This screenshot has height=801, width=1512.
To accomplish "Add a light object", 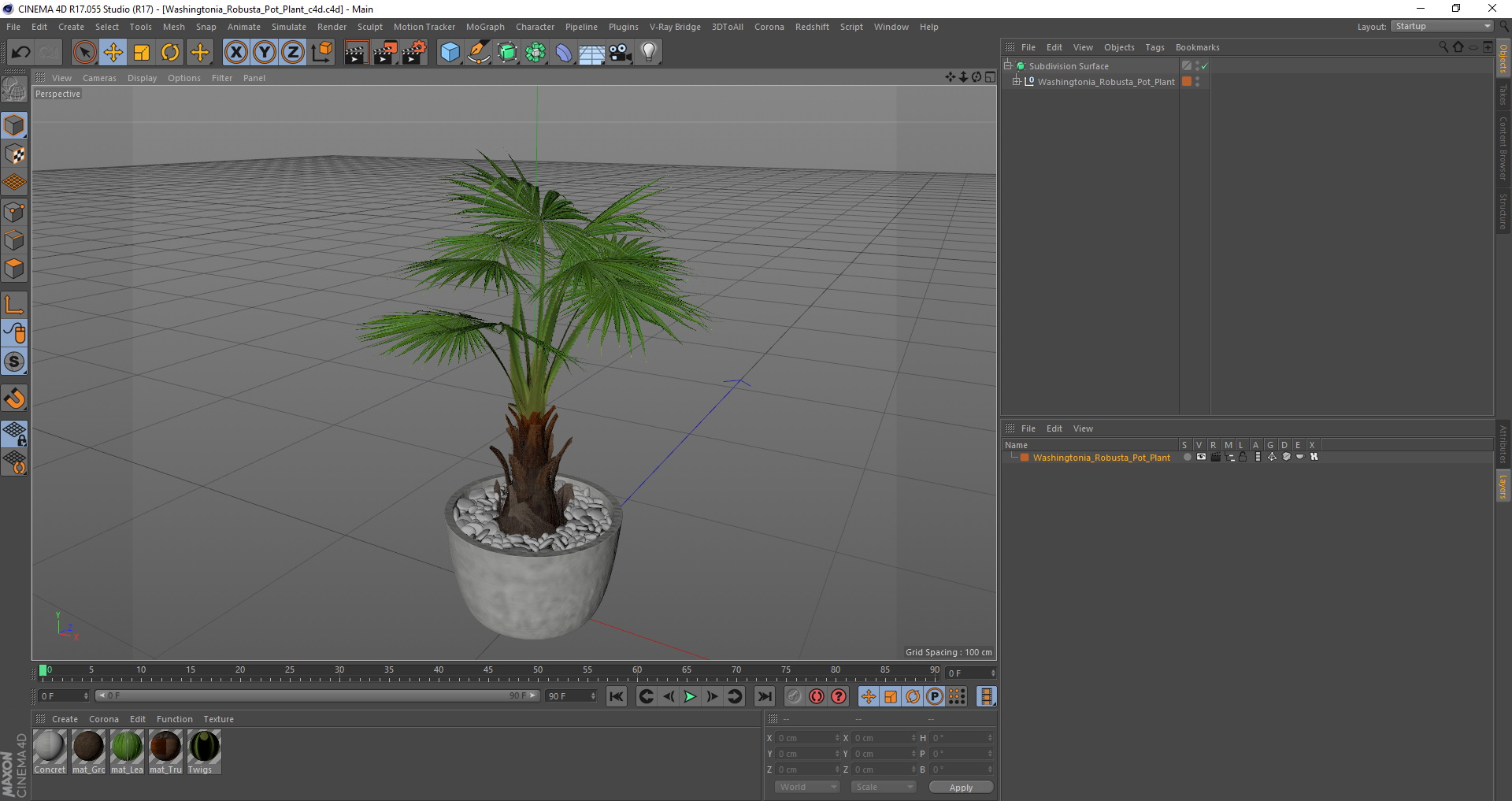I will [648, 53].
